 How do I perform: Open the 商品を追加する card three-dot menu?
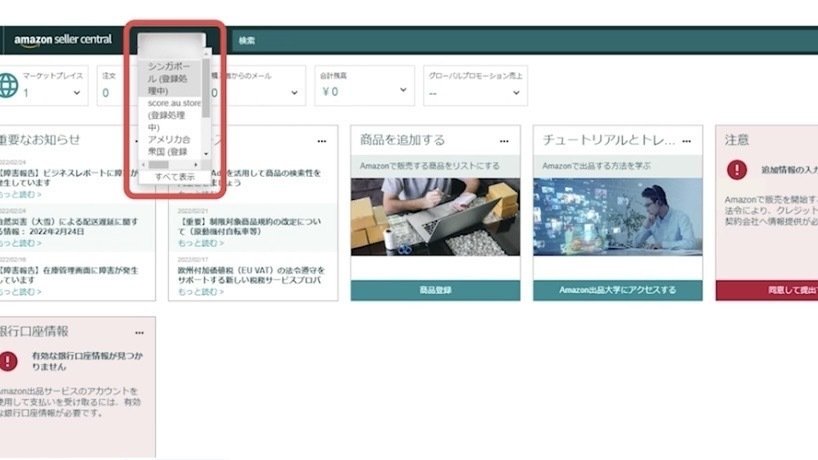click(504, 141)
